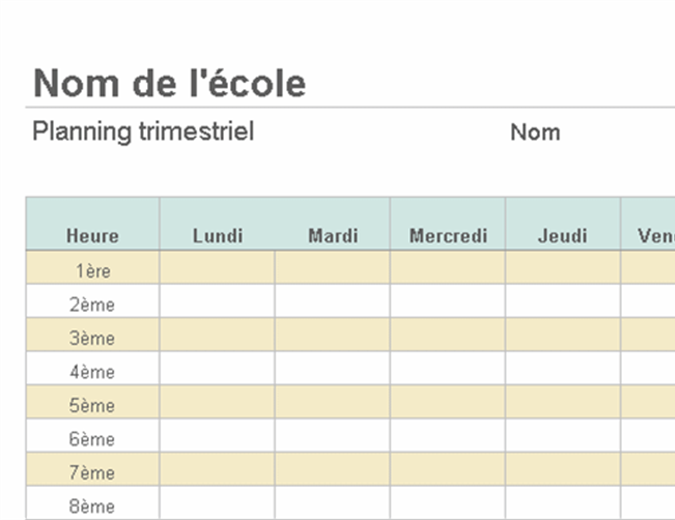Click the 'Nom' label field
Screen dimensions: 675x520
[535, 132]
